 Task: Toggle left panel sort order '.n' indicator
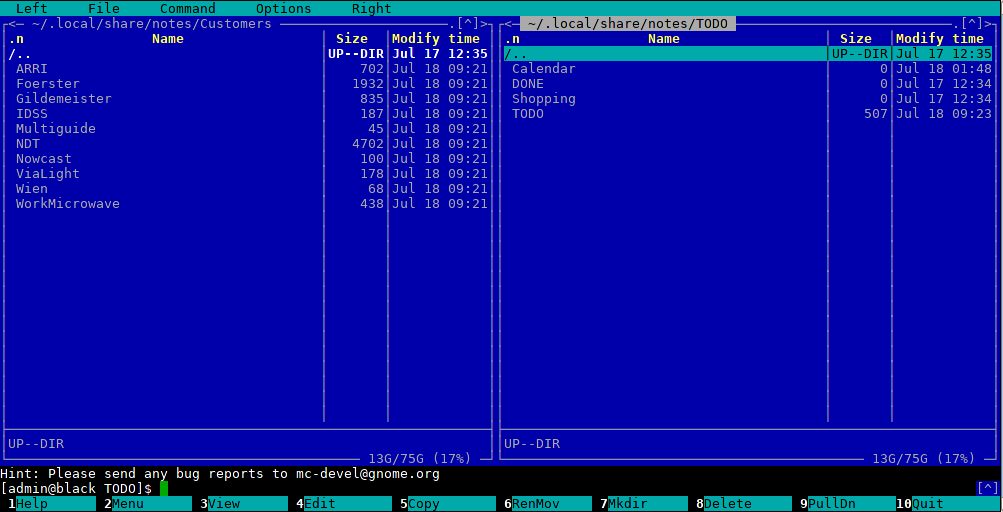(x=16, y=39)
